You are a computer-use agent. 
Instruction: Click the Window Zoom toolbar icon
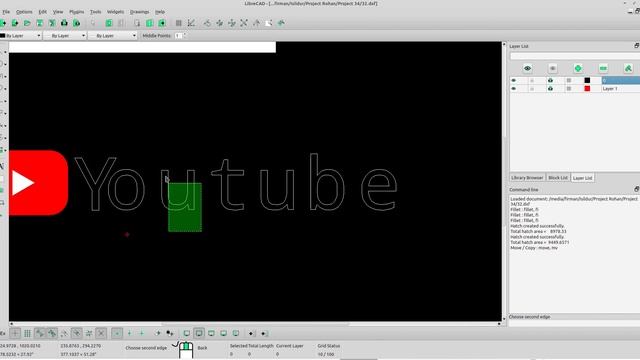pyautogui.click(x=269, y=23)
